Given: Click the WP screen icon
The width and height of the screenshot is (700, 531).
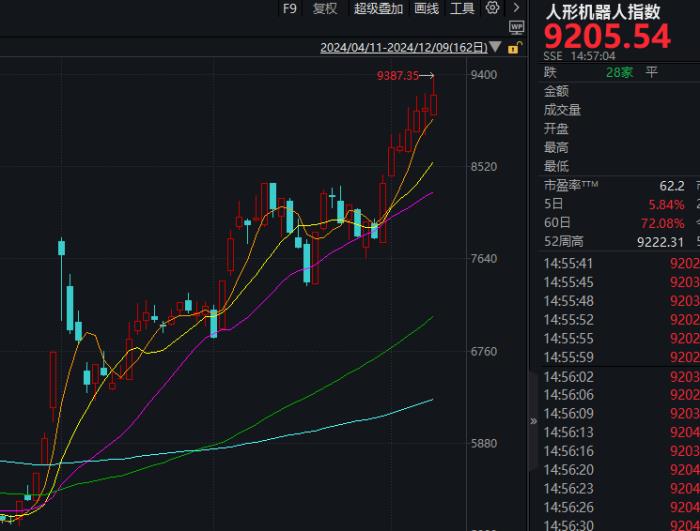Looking at the screenshot, I should pos(517,28).
